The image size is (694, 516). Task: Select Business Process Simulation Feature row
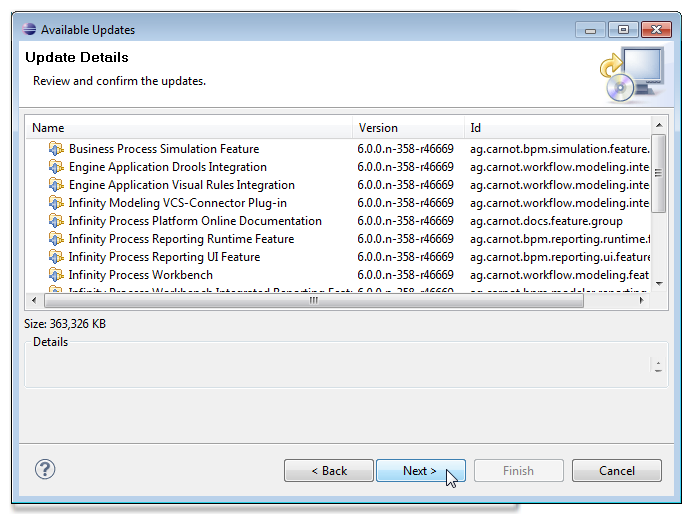(x=338, y=149)
